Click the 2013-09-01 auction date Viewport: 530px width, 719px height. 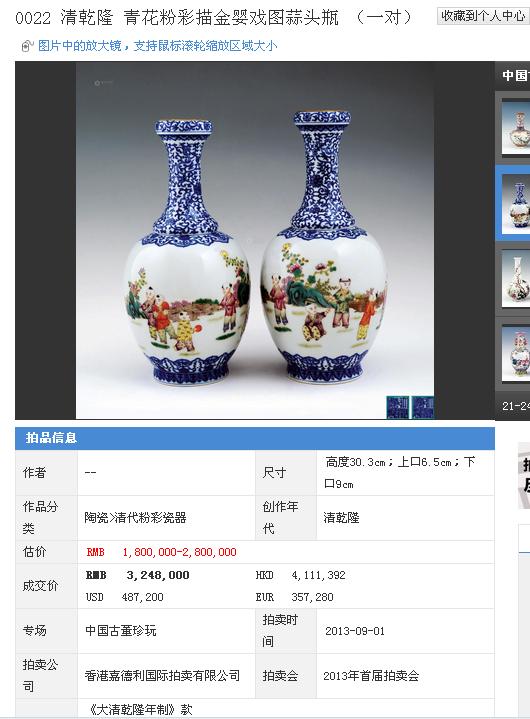click(355, 631)
